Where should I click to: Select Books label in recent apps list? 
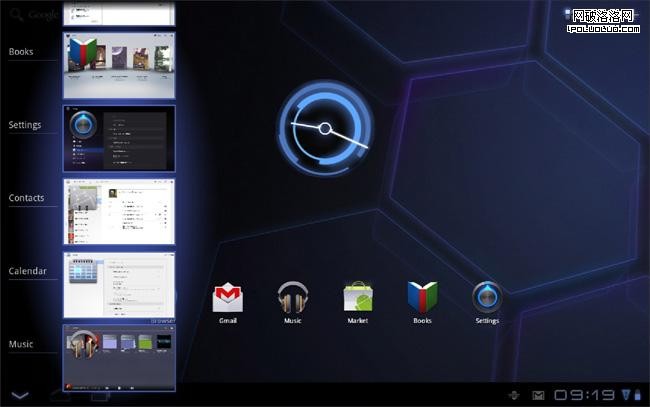click(23, 52)
